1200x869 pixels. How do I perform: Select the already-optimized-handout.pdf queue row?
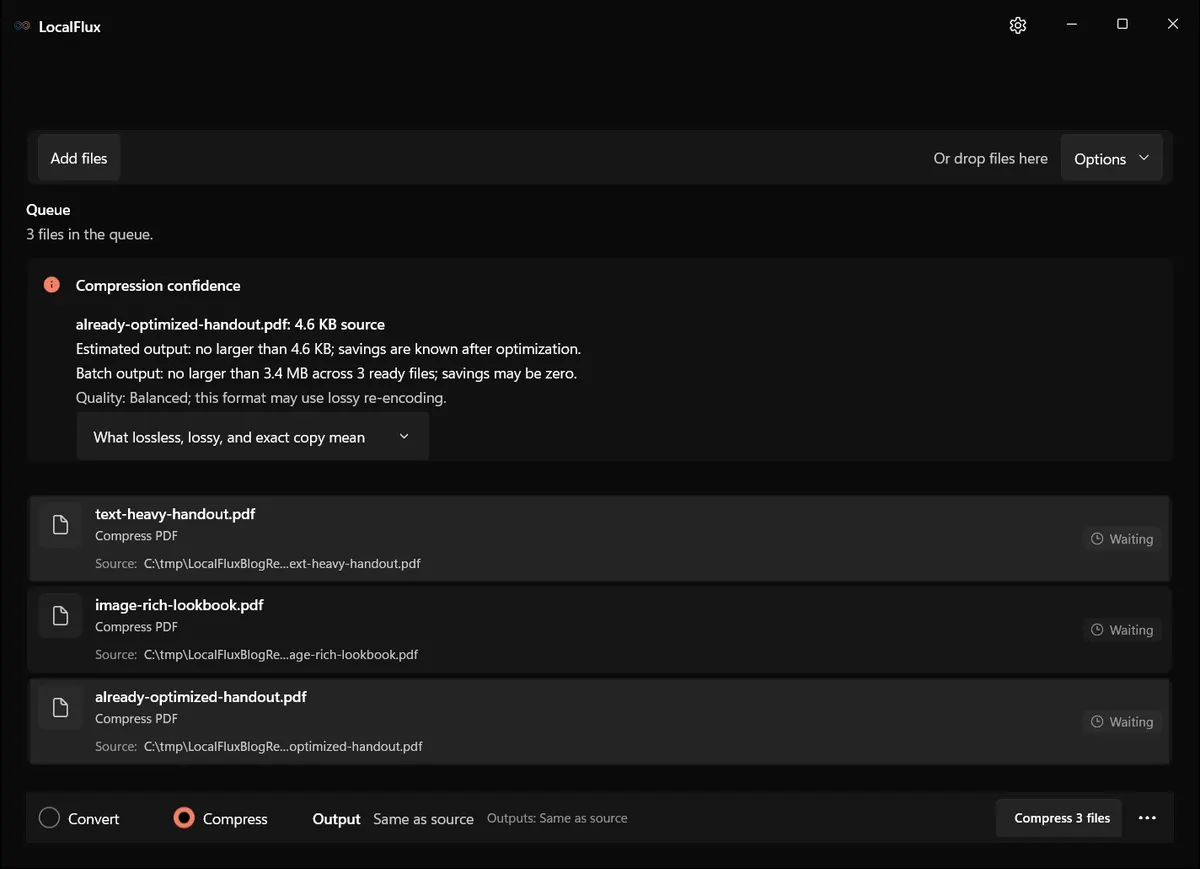tap(599, 721)
